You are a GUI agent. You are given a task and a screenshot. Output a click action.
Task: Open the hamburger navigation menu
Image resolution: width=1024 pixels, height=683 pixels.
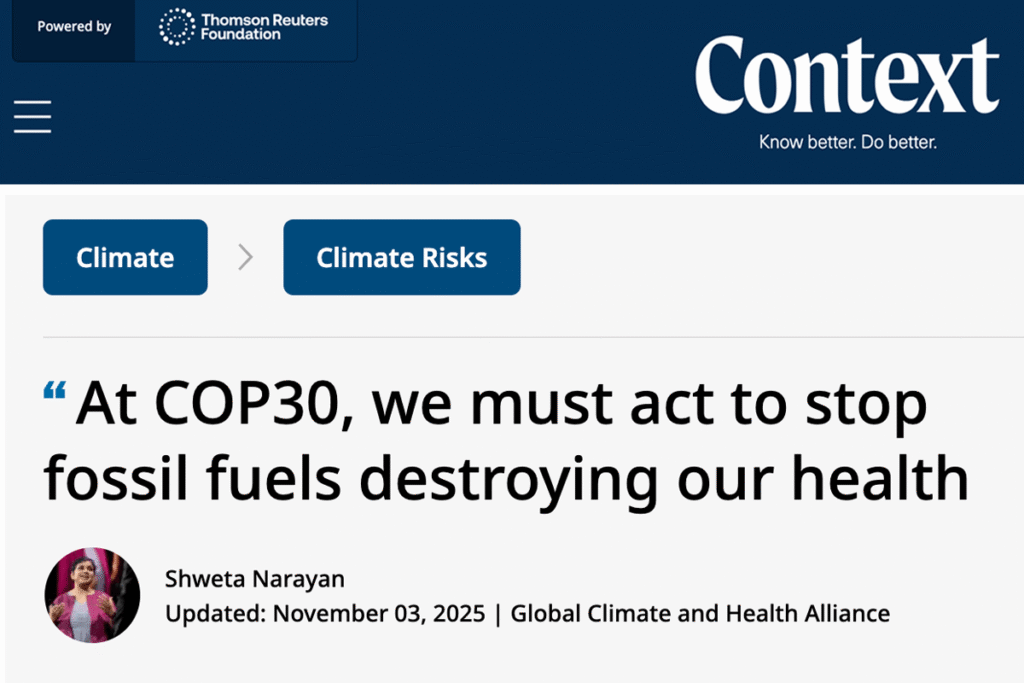click(x=31, y=116)
